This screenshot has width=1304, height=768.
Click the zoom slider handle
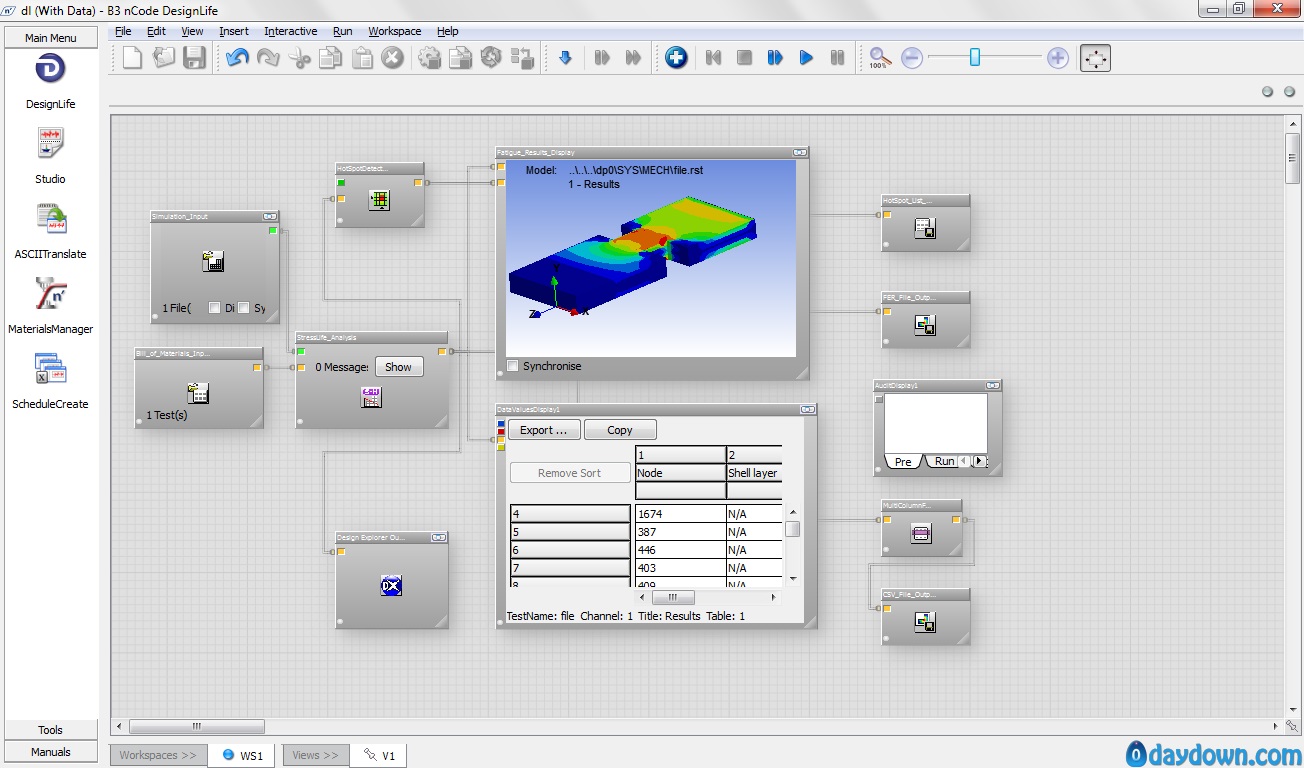tap(975, 58)
